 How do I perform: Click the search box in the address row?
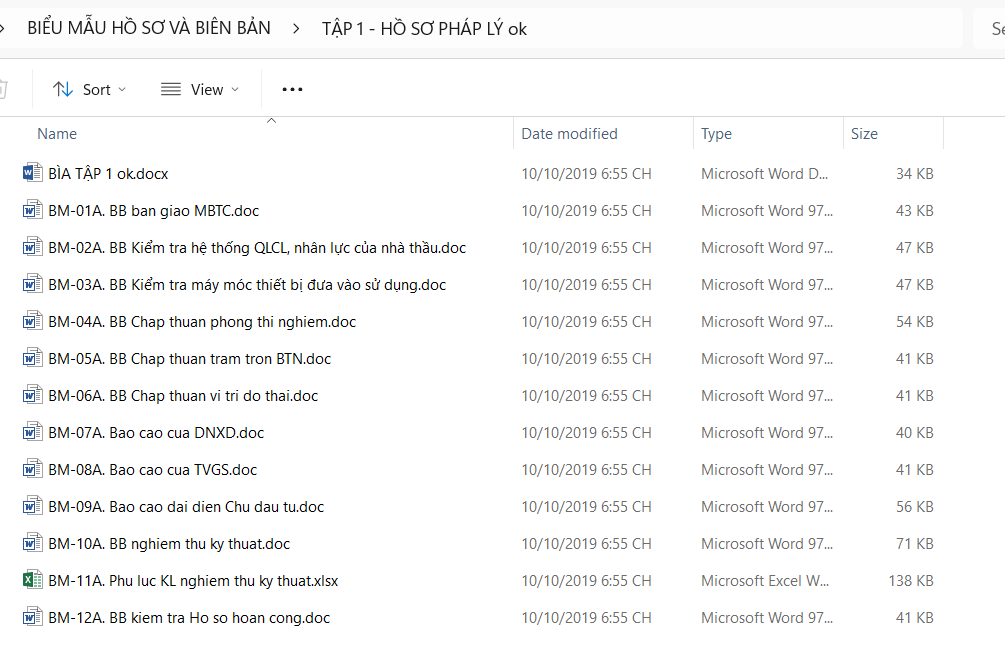pos(990,29)
